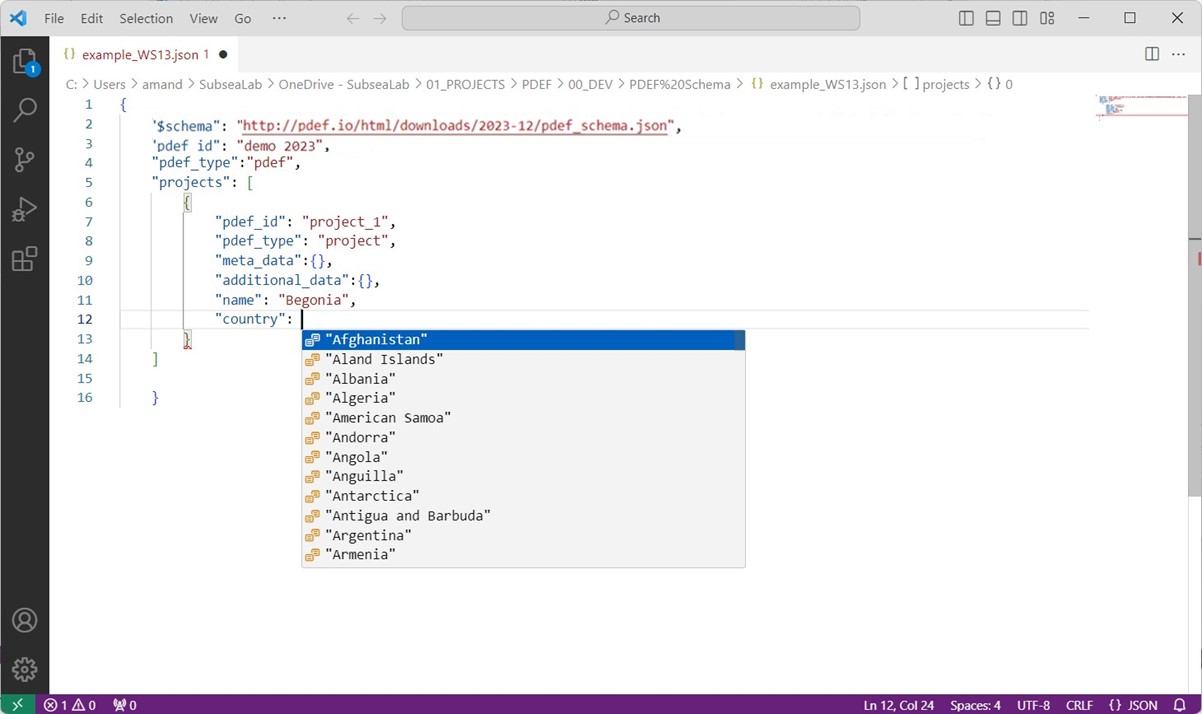Click the unsaved dot on example_WS13.json tab
The image size is (1202, 714).
223,54
